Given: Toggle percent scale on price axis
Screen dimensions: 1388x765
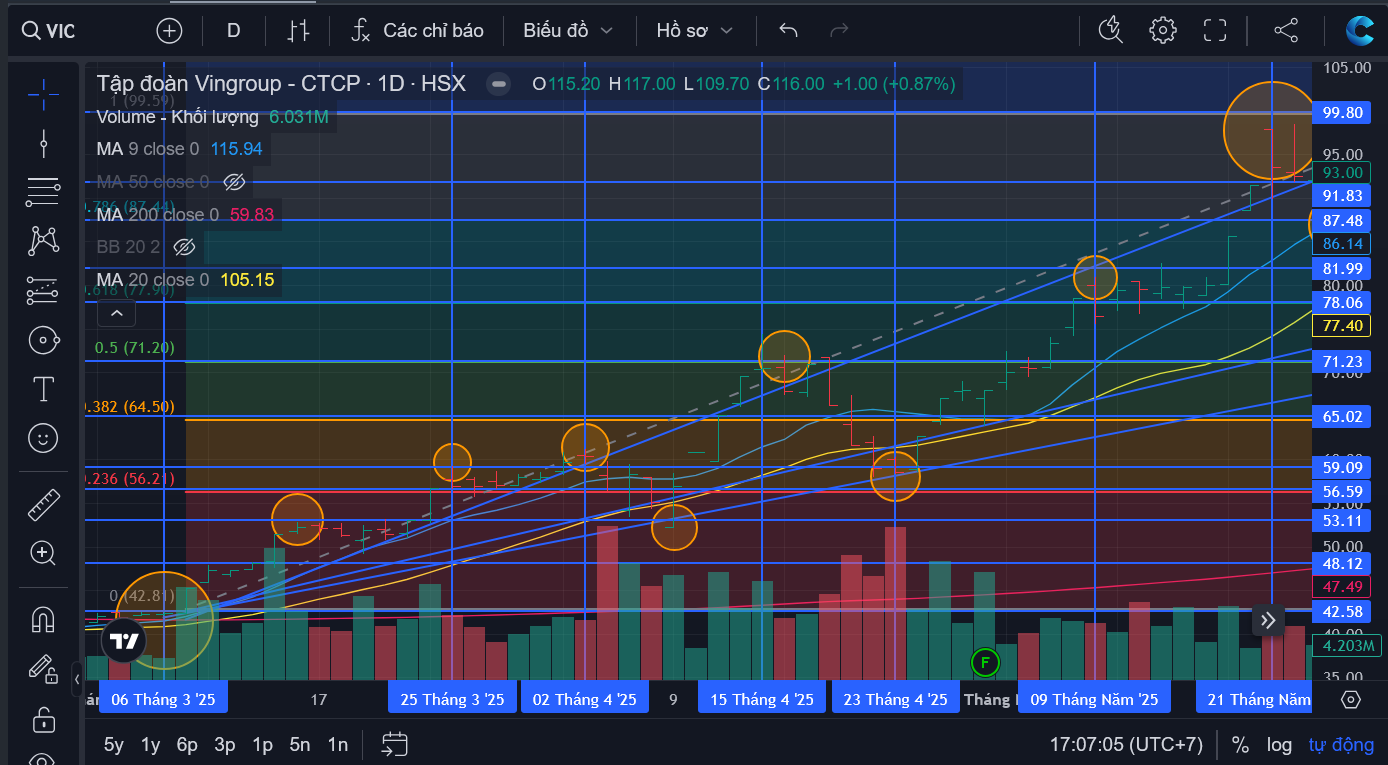Looking at the screenshot, I should [1240, 744].
